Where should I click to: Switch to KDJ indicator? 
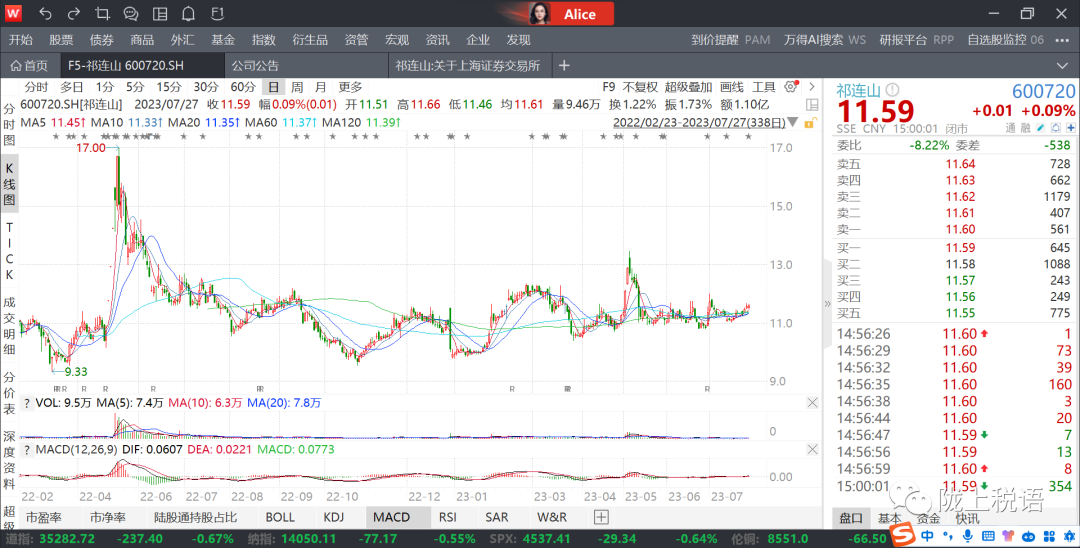333,517
